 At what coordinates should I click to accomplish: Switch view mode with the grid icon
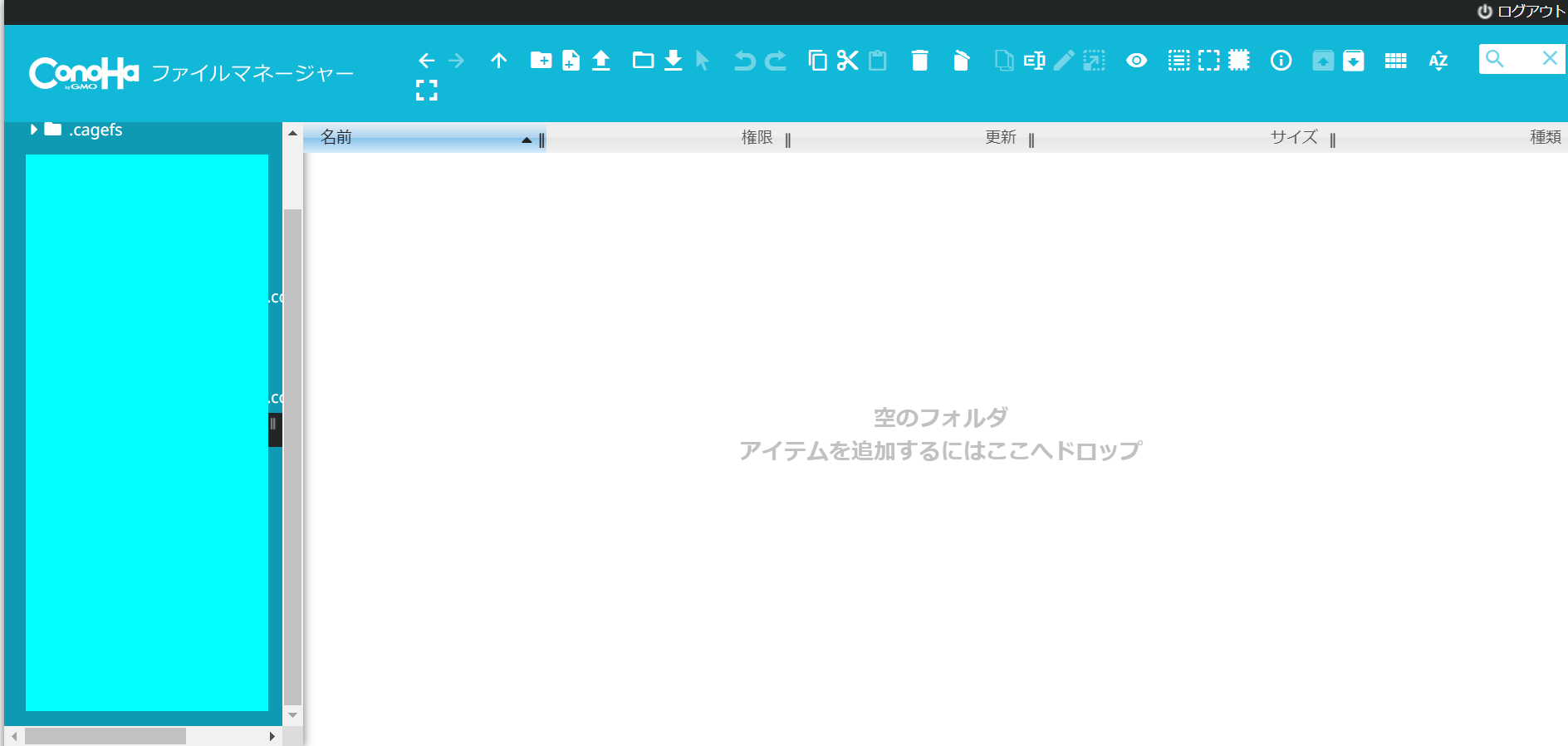(1395, 60)
